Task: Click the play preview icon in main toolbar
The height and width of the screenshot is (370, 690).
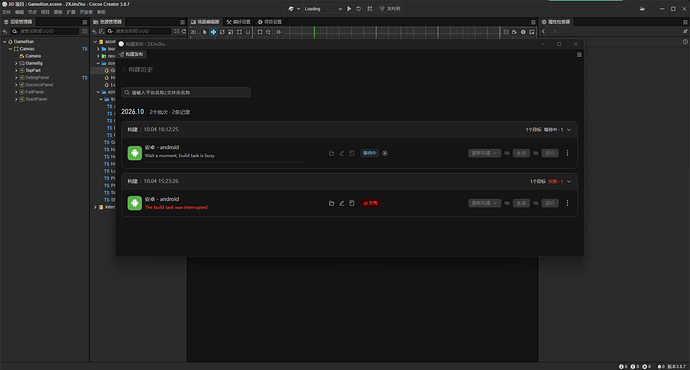Action: click(349, 9)
